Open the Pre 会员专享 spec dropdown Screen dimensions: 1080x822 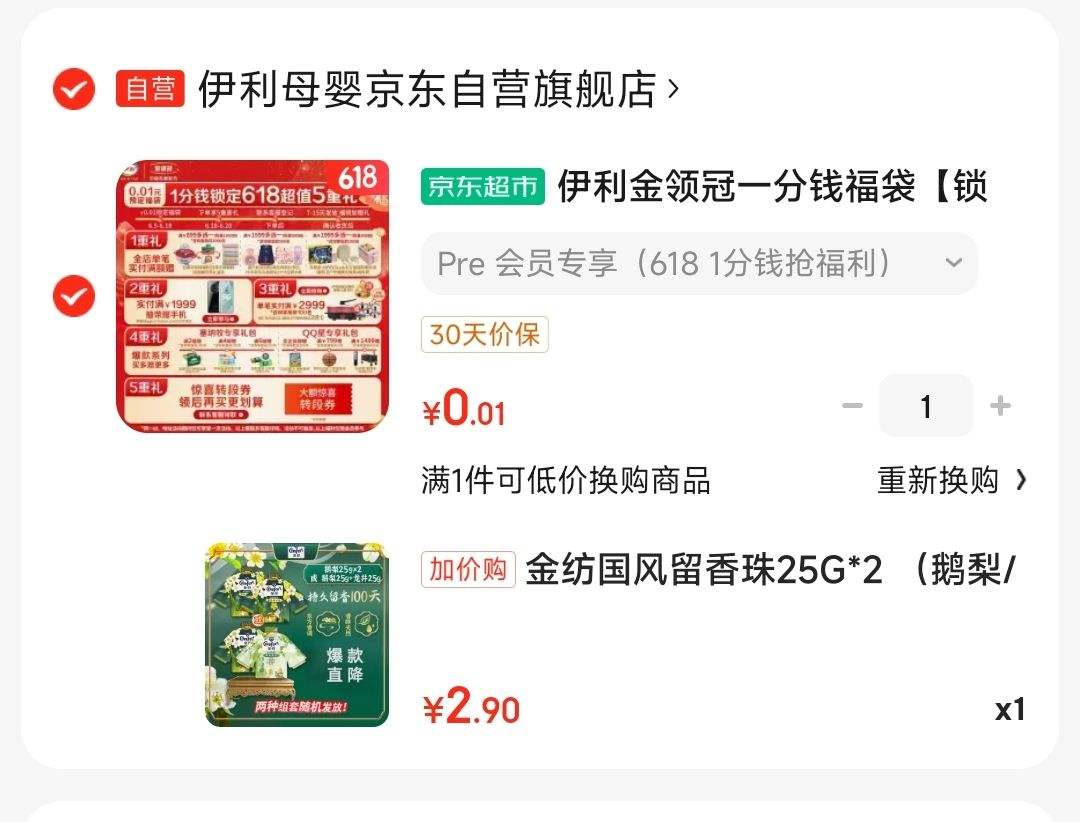point(699,263)
